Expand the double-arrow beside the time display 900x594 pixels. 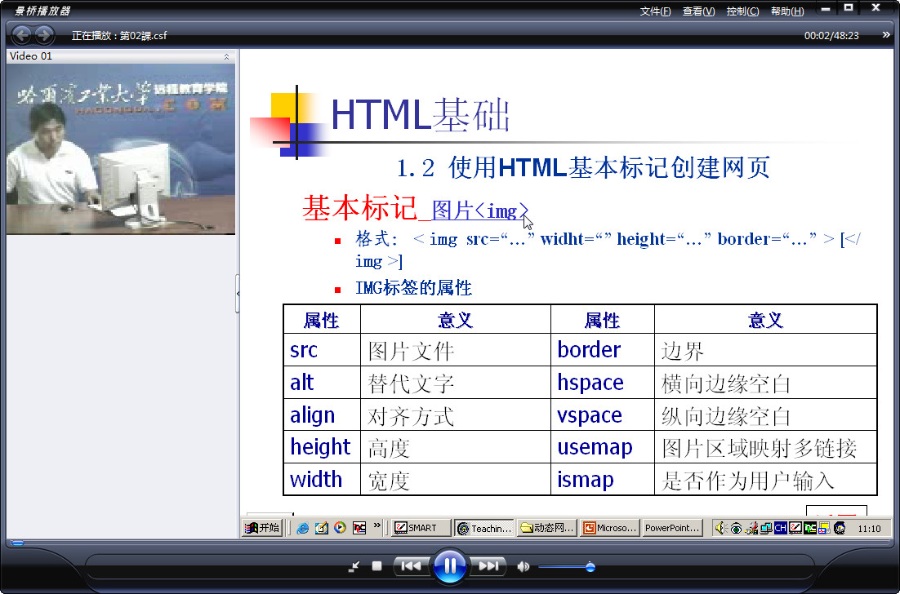[886, 35]
